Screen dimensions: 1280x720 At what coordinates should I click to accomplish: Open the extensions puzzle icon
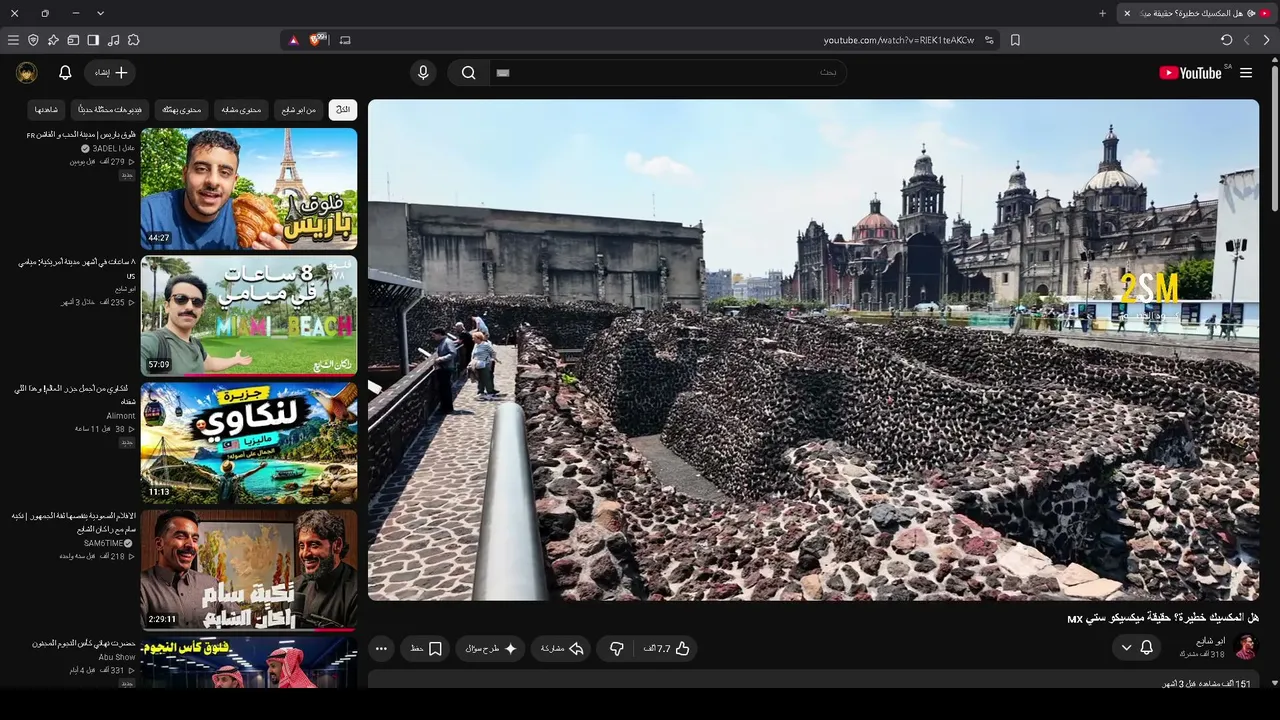133,40
